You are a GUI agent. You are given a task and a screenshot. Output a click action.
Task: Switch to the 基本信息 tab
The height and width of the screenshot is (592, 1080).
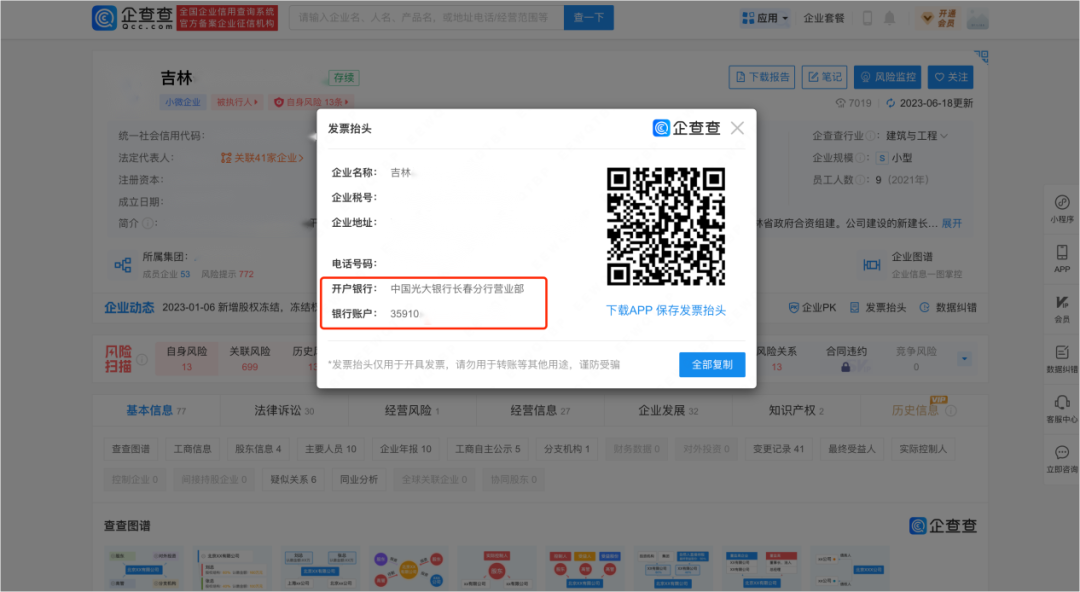click(x=156, y=410)
